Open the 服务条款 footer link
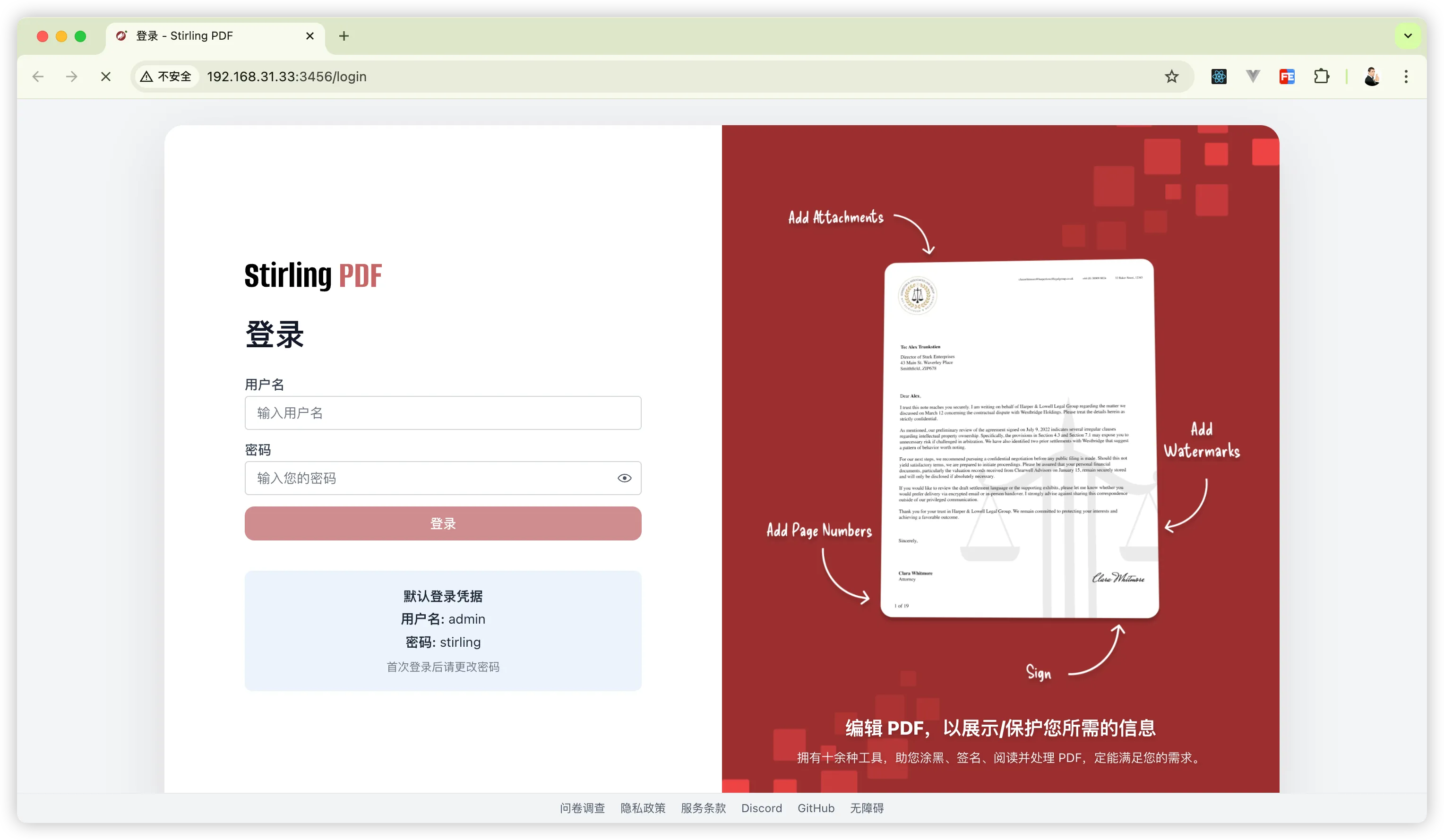Viewport: 1444px width, 840px height. (703, 808)
